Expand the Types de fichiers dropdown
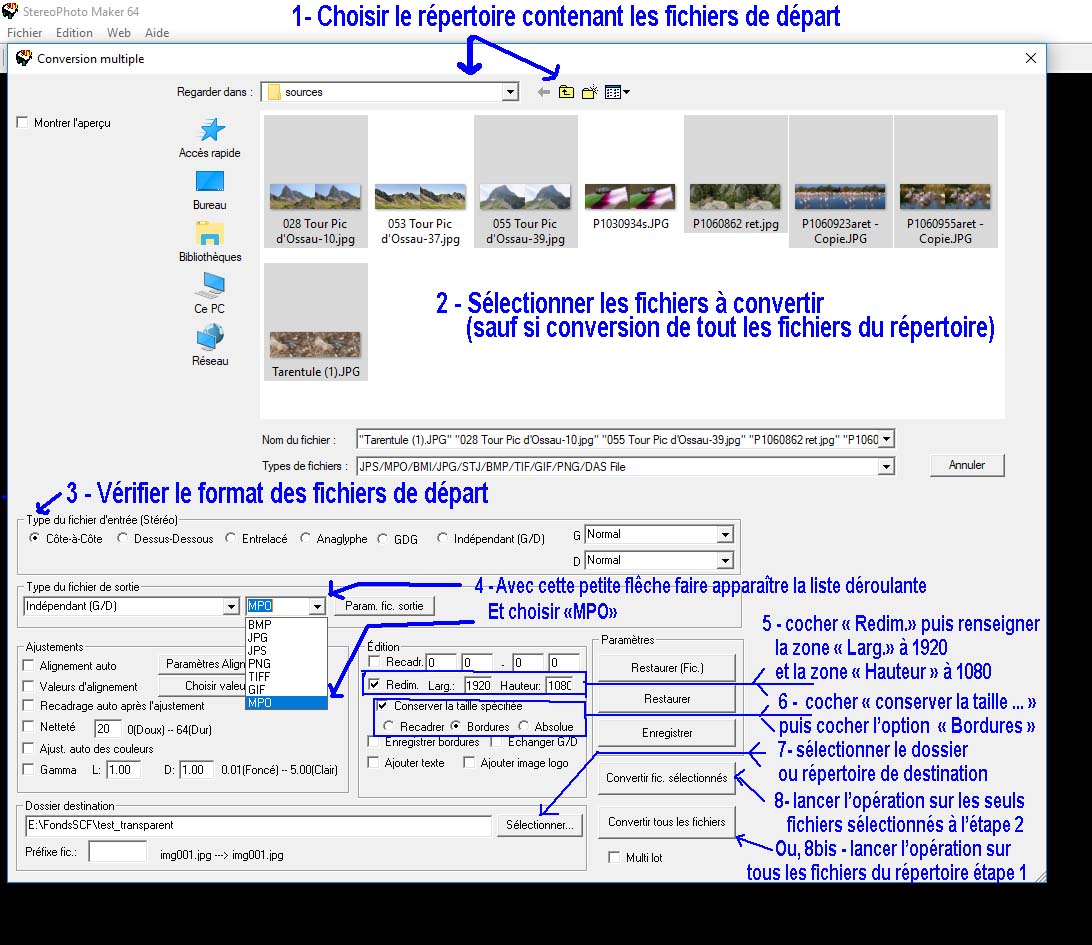Screen dimensions: 1092x945 tap(884, 465)
